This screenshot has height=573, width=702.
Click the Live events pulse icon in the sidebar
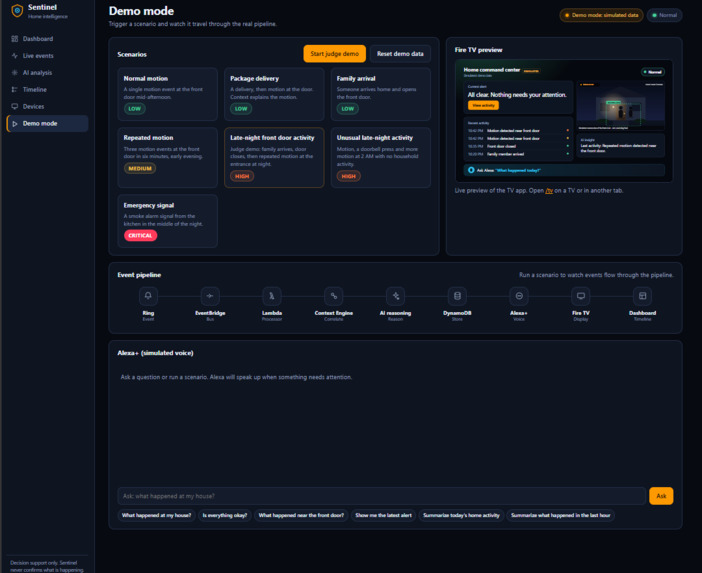coord(15,56)
